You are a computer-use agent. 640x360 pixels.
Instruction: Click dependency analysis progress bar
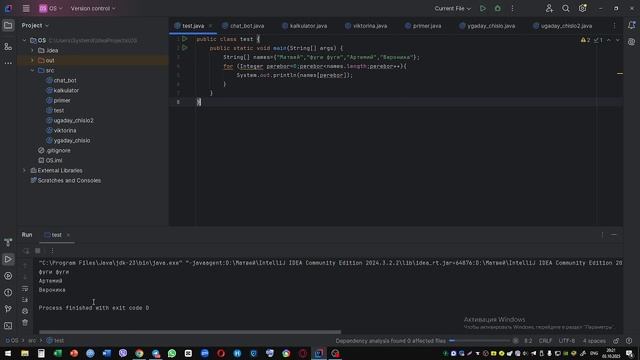[480, 340]
